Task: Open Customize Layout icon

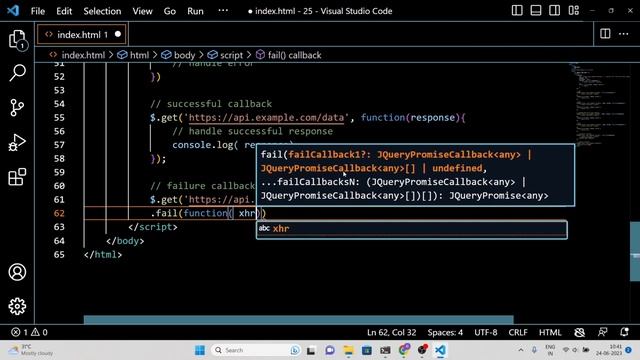Action: tap(573, 11)
